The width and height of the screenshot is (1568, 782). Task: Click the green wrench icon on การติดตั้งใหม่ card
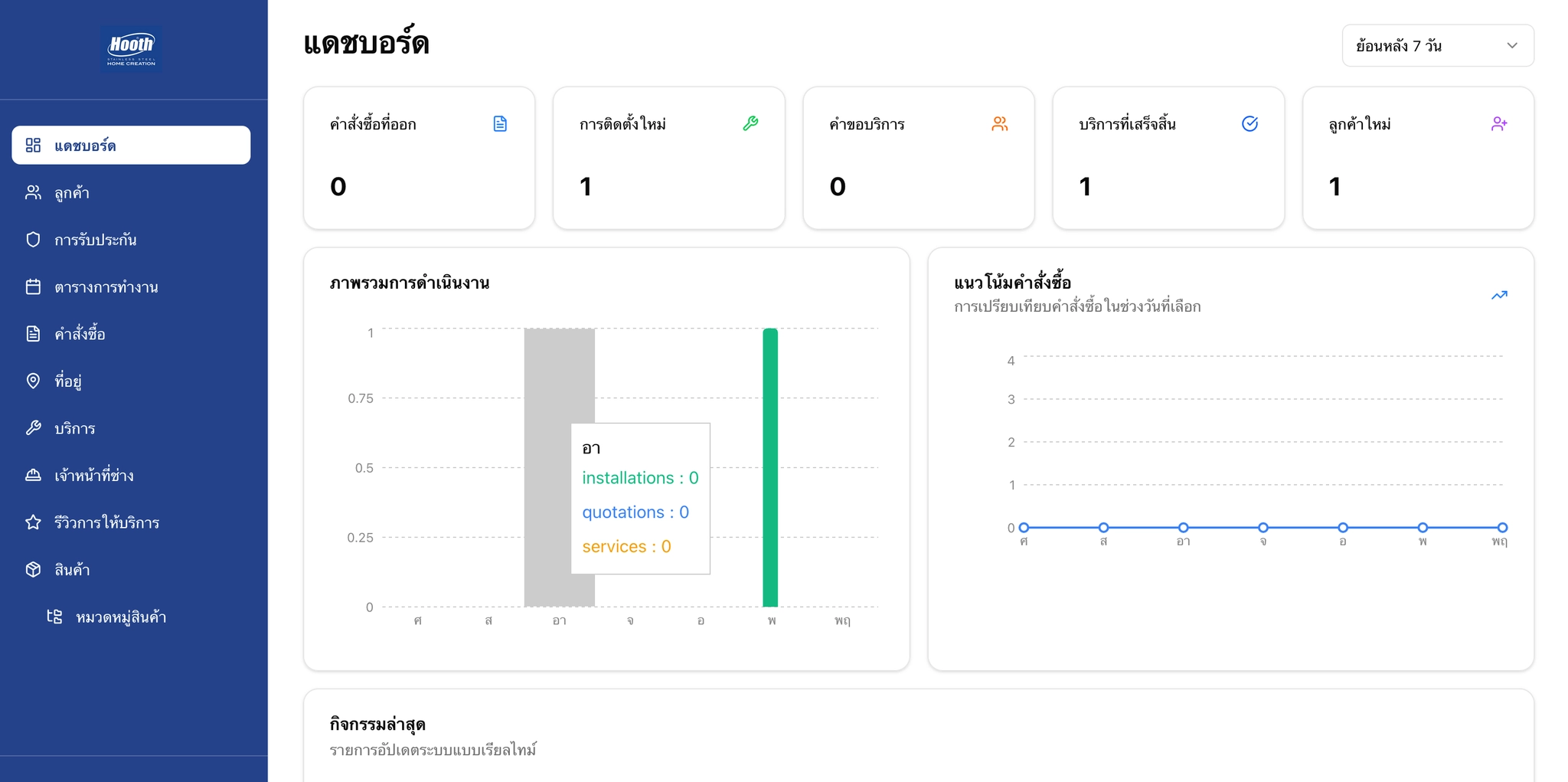pyautogui.click(x=750, y=124)
